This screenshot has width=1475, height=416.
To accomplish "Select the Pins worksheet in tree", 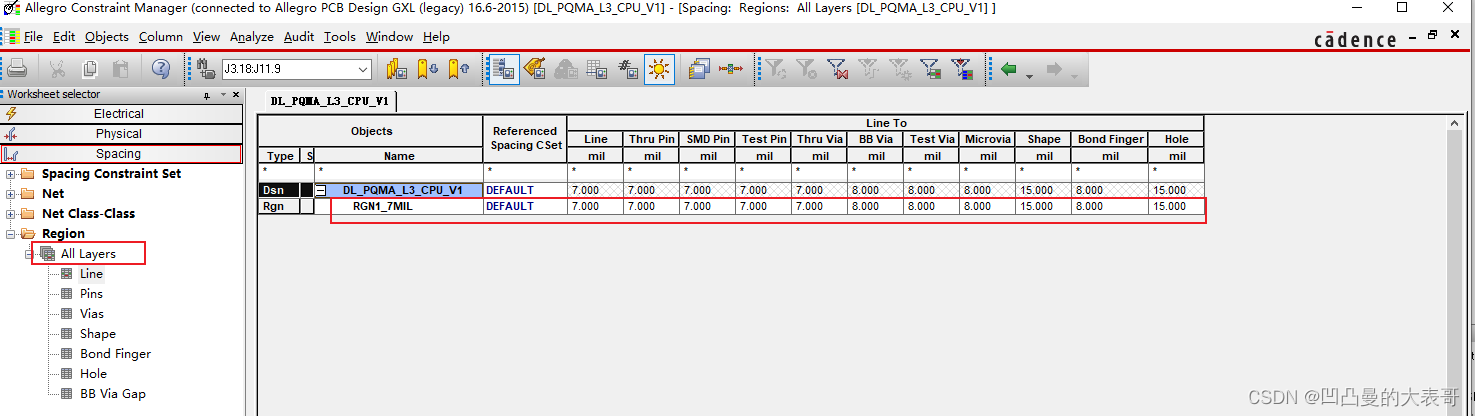I will (x=91, y=294).
